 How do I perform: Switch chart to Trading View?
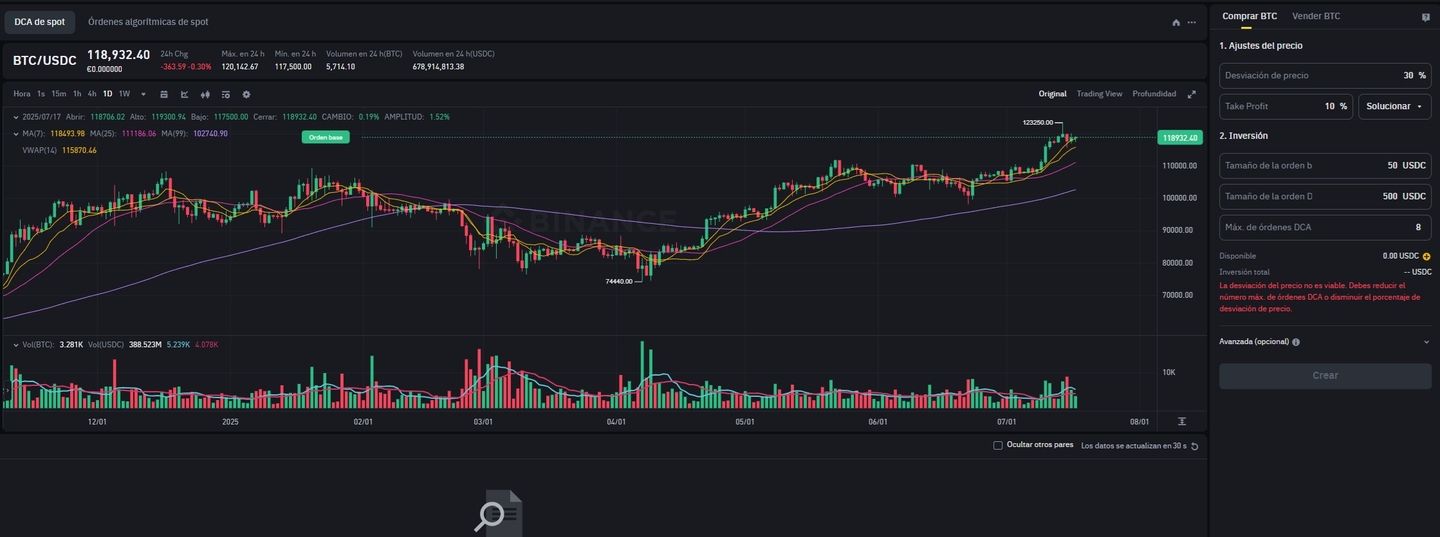[x=1099, y=94]
